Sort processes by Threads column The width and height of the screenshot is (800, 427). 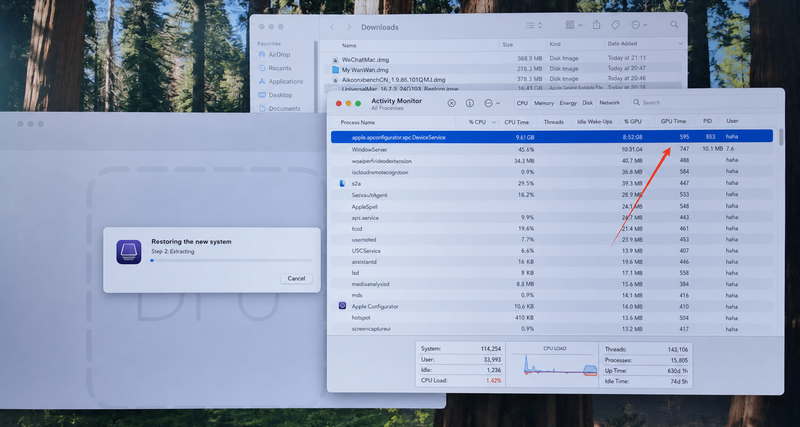[x=554, y=122]
